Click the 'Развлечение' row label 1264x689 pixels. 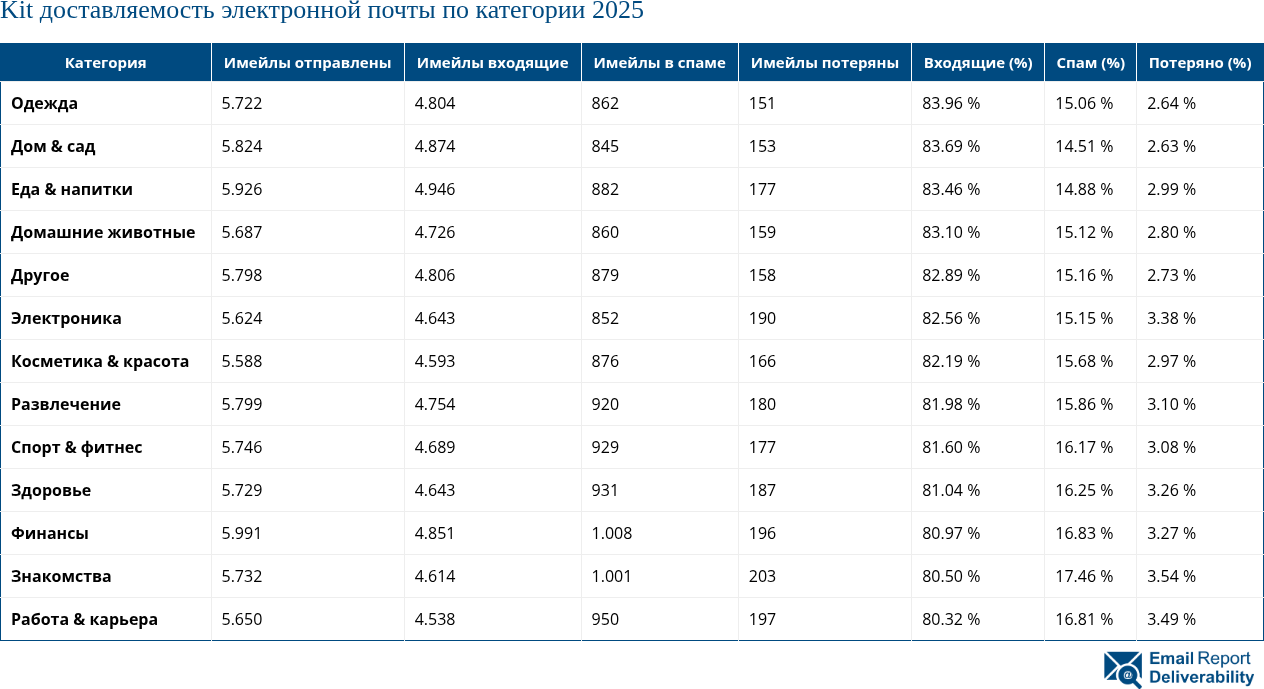66,404
